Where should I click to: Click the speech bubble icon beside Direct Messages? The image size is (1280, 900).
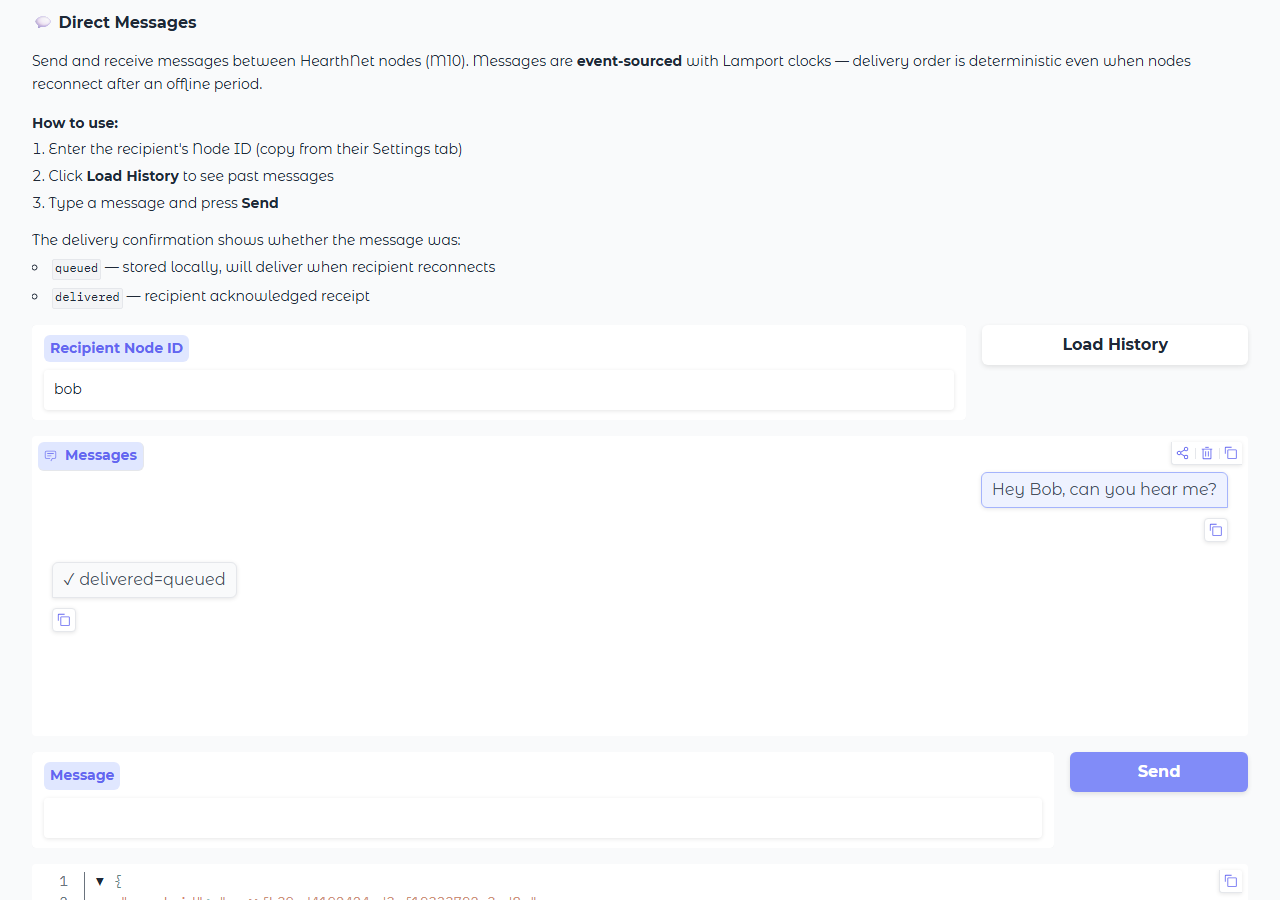click(42, 22)
